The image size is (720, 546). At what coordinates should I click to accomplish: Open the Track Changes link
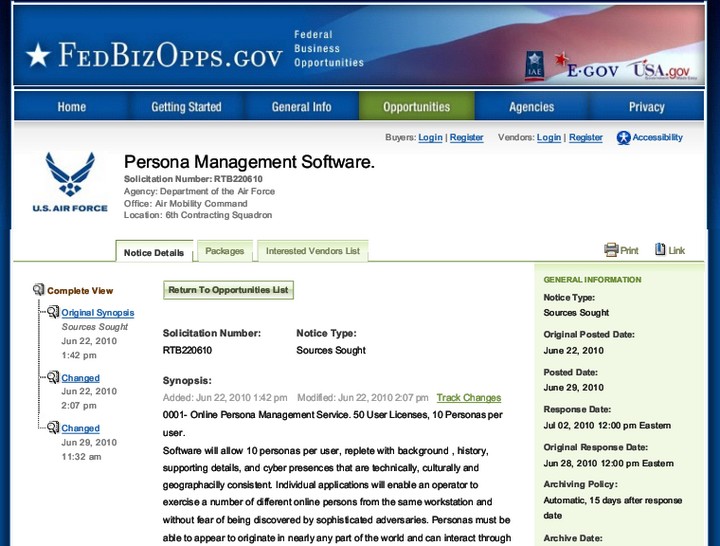pos(469,398)
